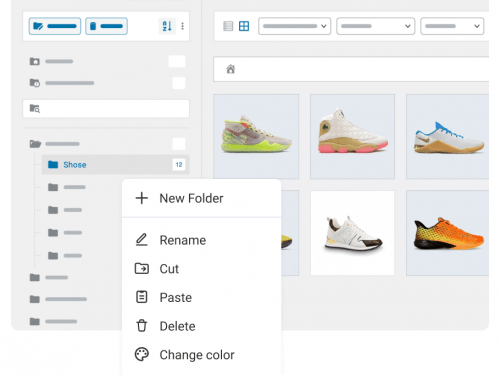Open the three-dot more options menu

tap(182, 26)
